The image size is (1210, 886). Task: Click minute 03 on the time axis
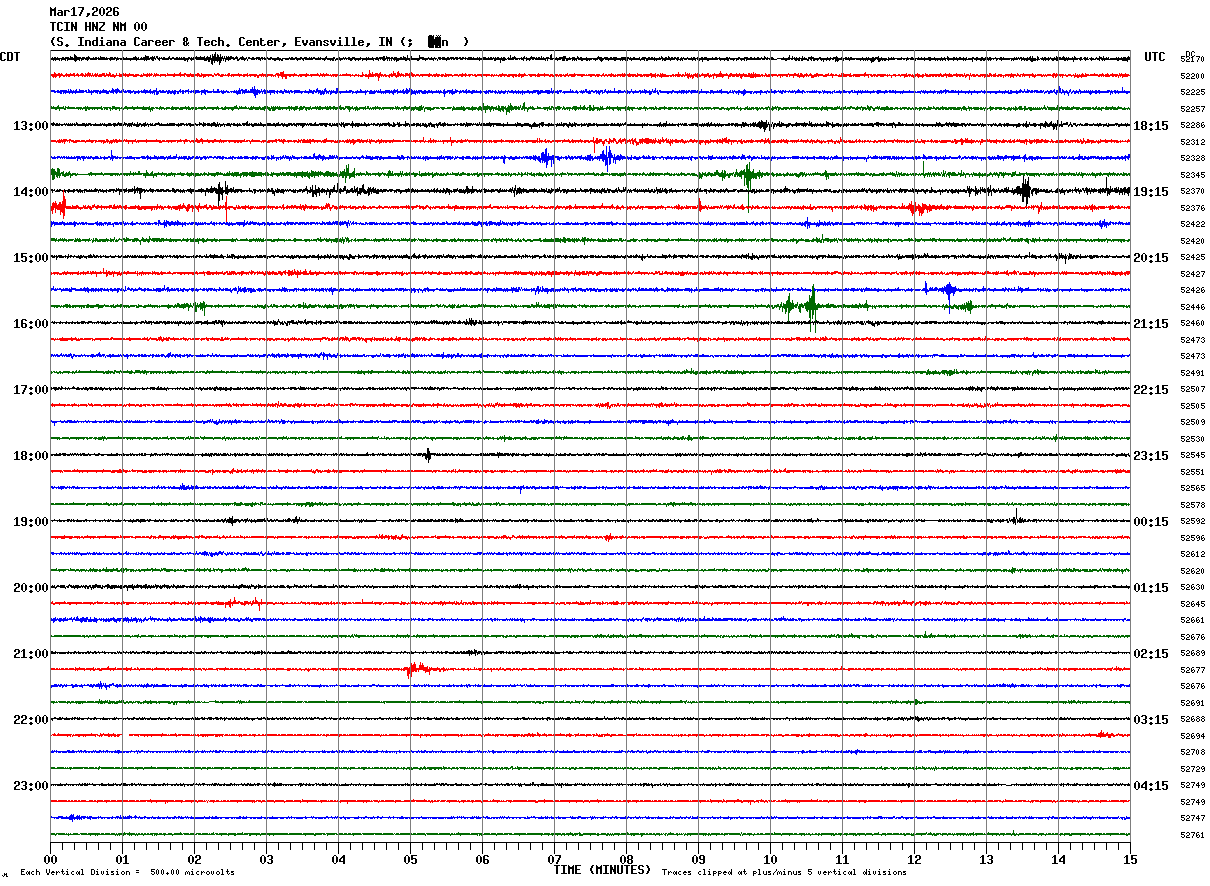[266, 860]
